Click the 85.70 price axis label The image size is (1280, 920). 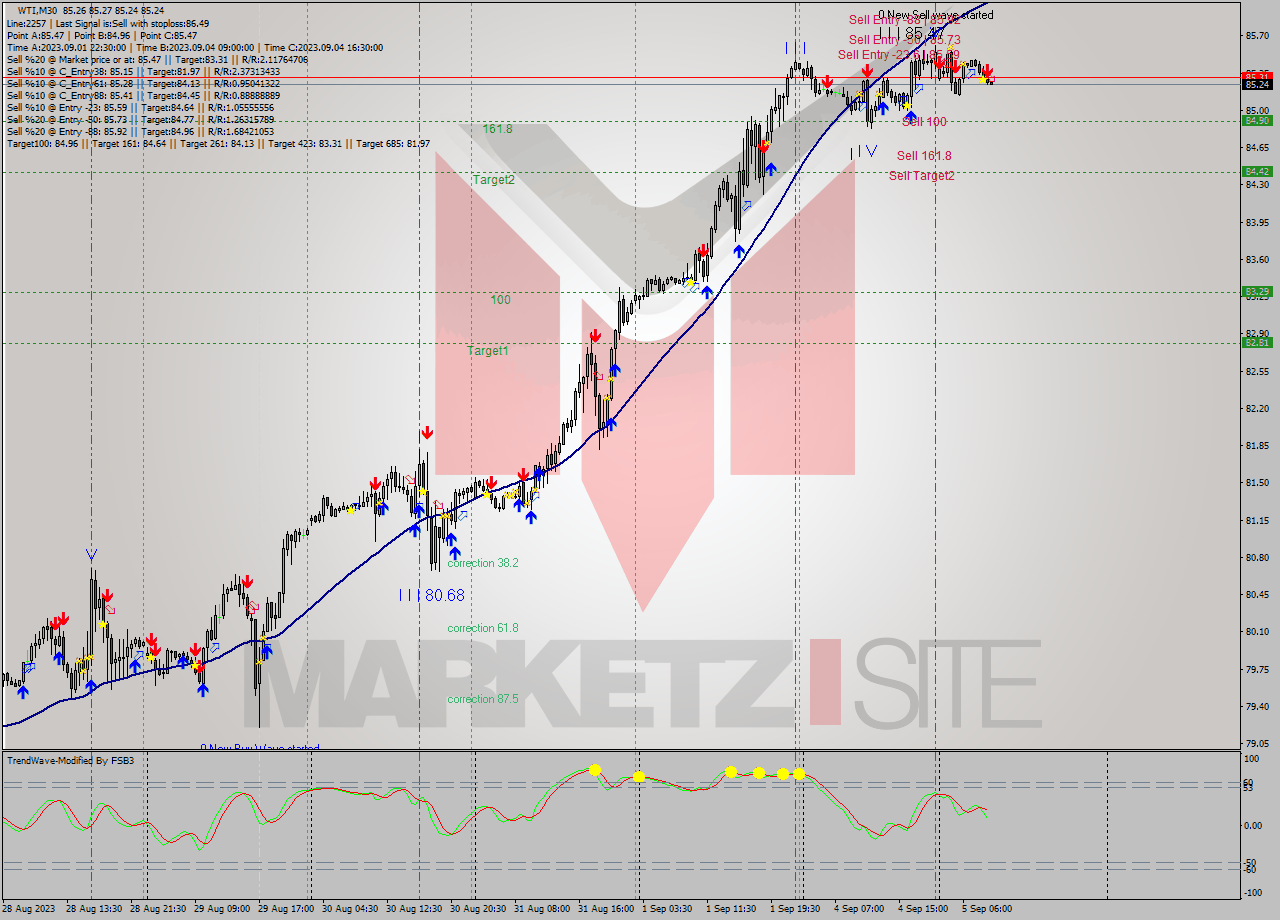coord(1257,36)
